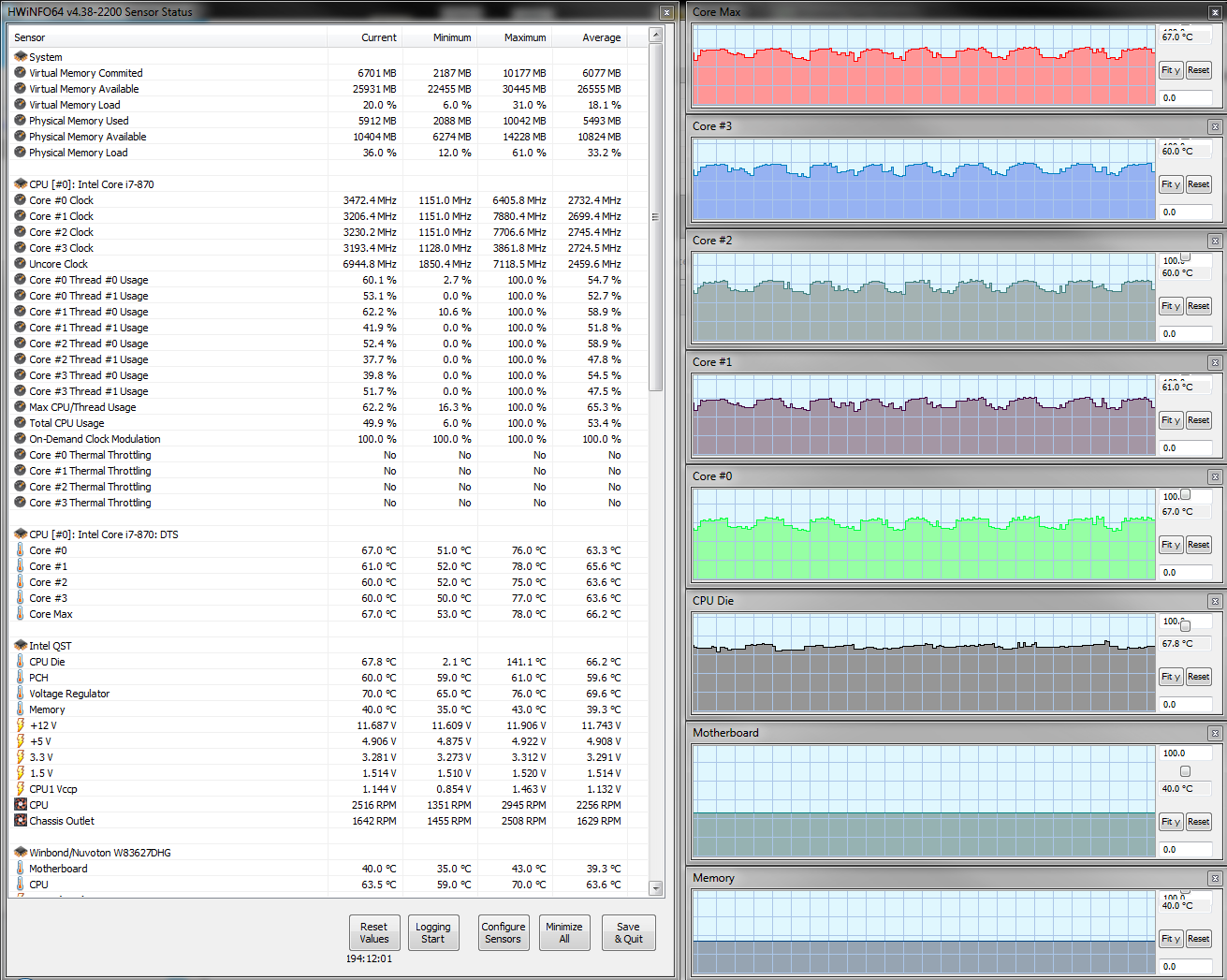Click the CPU [#0] Intel Core i7-870 group icon
The width and height of the screenshot is (1227, 980).
pyautogui.click(x=21, y=184)
